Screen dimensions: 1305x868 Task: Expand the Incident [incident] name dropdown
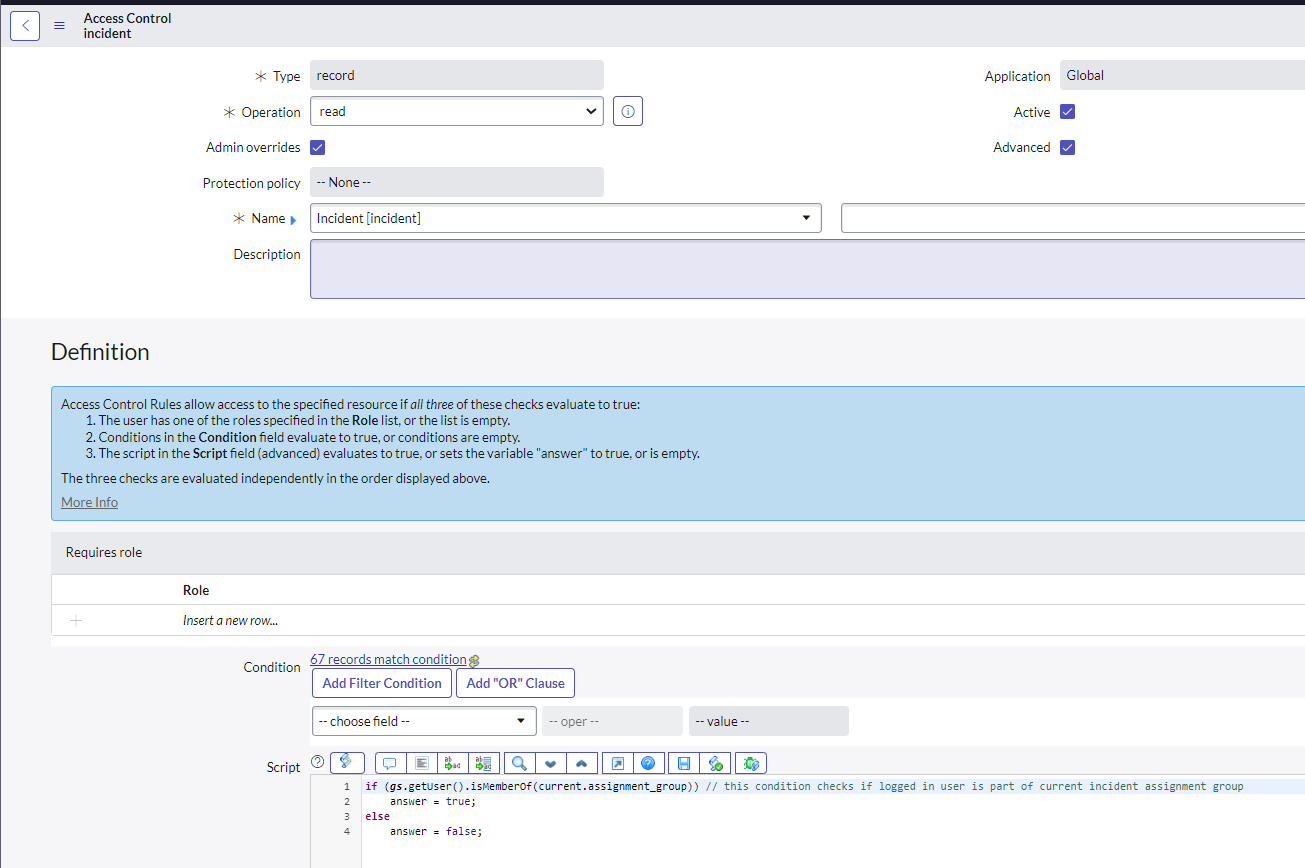[566, 218]
